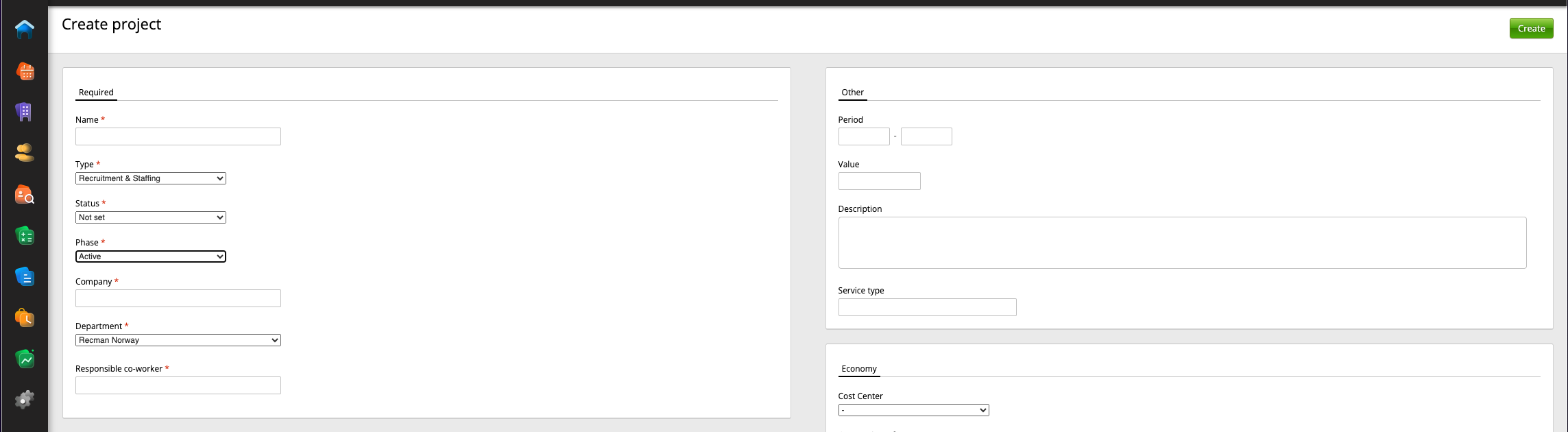Focus the Company input field

coord(178,298)
